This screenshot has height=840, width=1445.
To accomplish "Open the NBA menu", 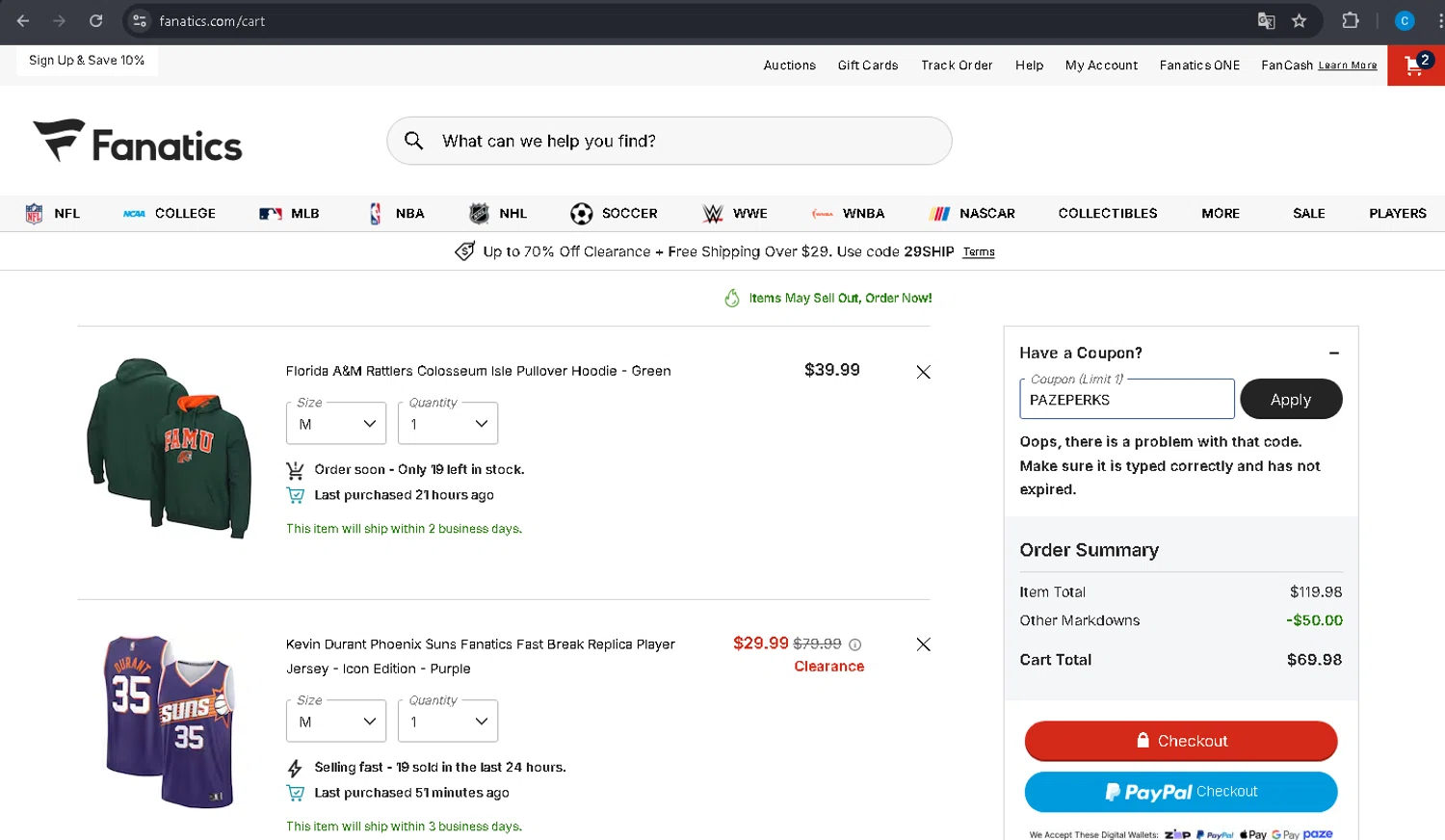I will 397,214.
